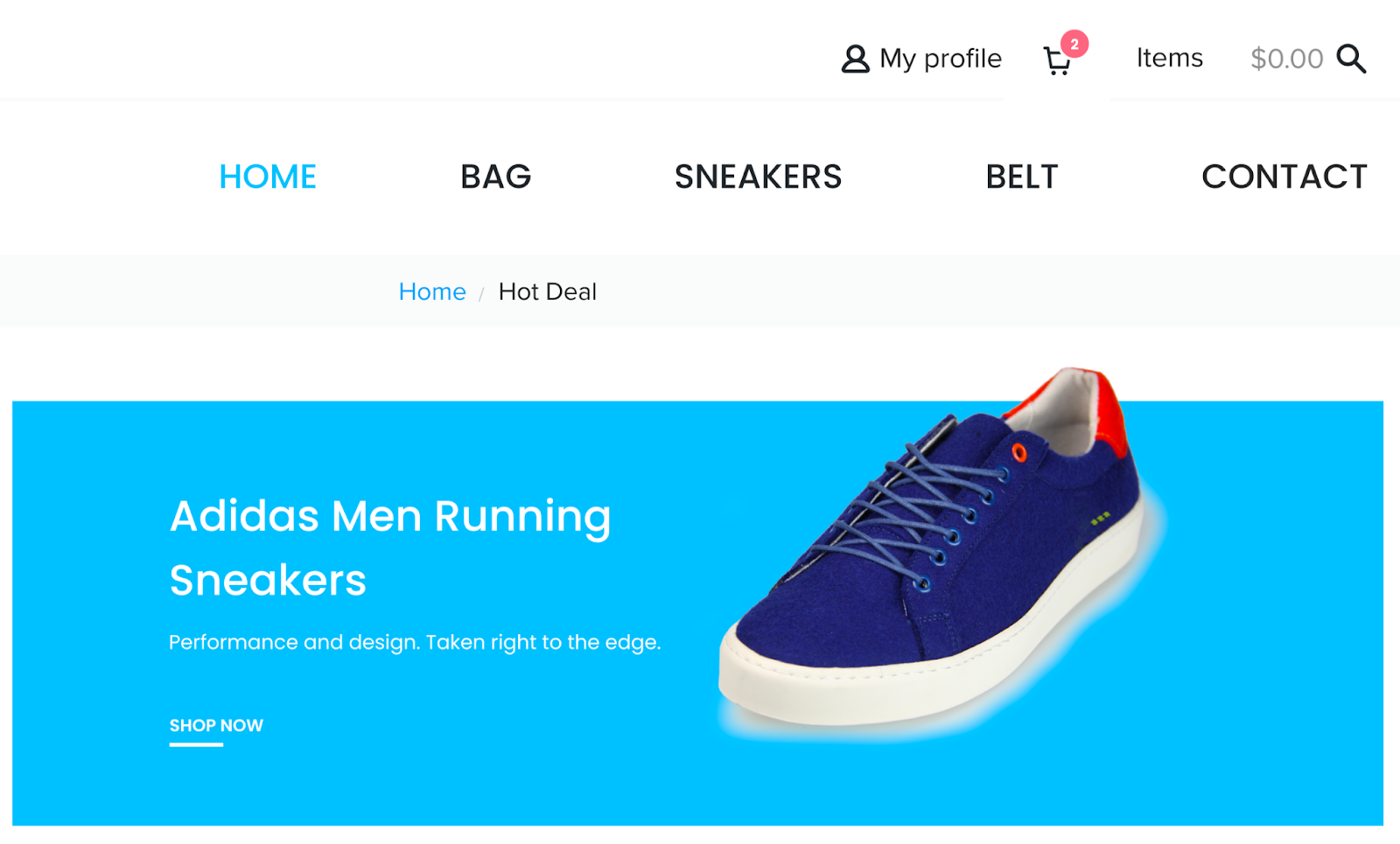
Task: Open the shopping cart icon
Action: (x=1057, y=61)
